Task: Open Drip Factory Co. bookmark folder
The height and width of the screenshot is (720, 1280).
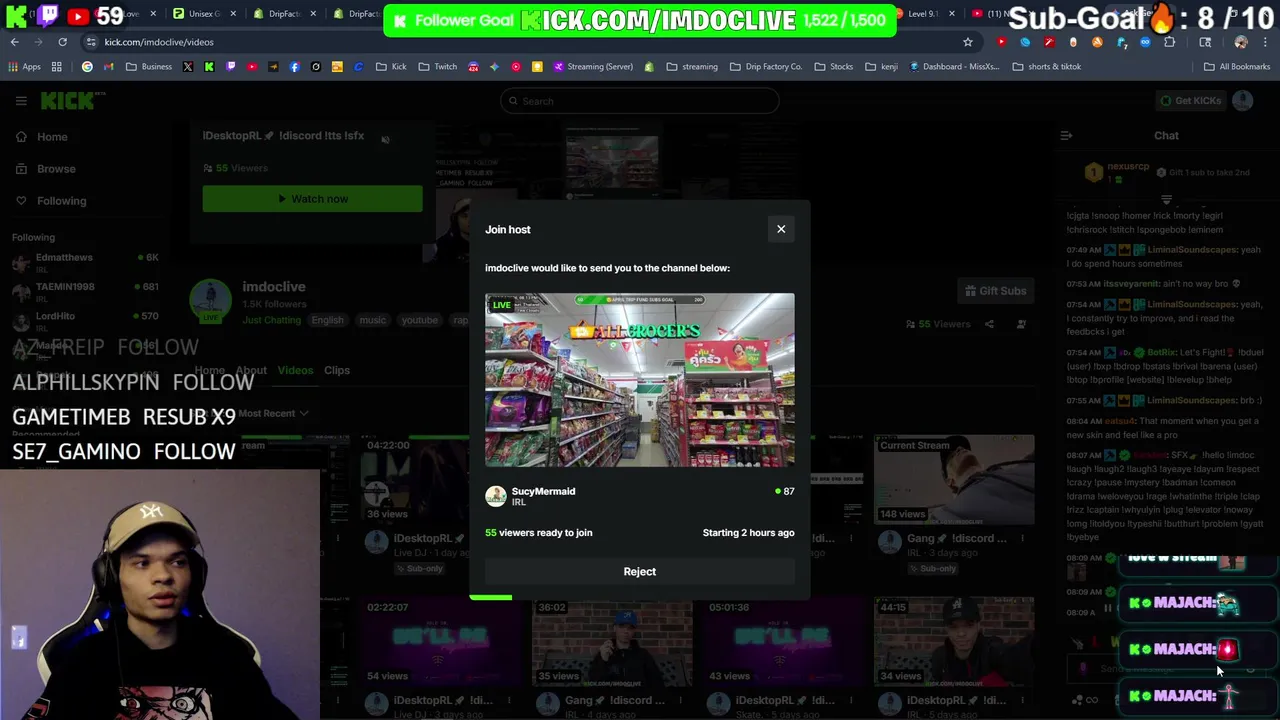Action: pos(766,67)
